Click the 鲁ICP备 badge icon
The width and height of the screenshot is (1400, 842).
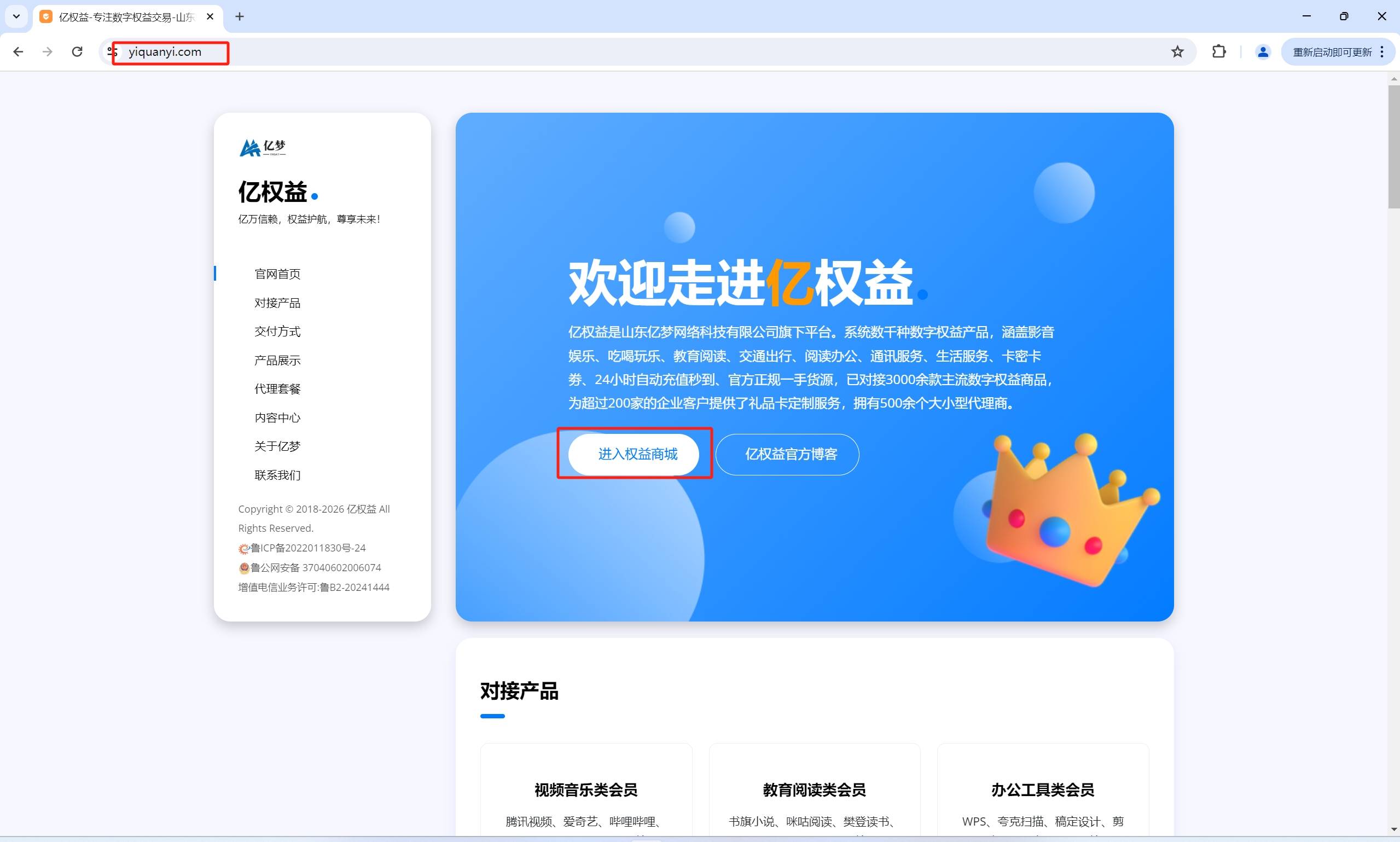[244, 549]
